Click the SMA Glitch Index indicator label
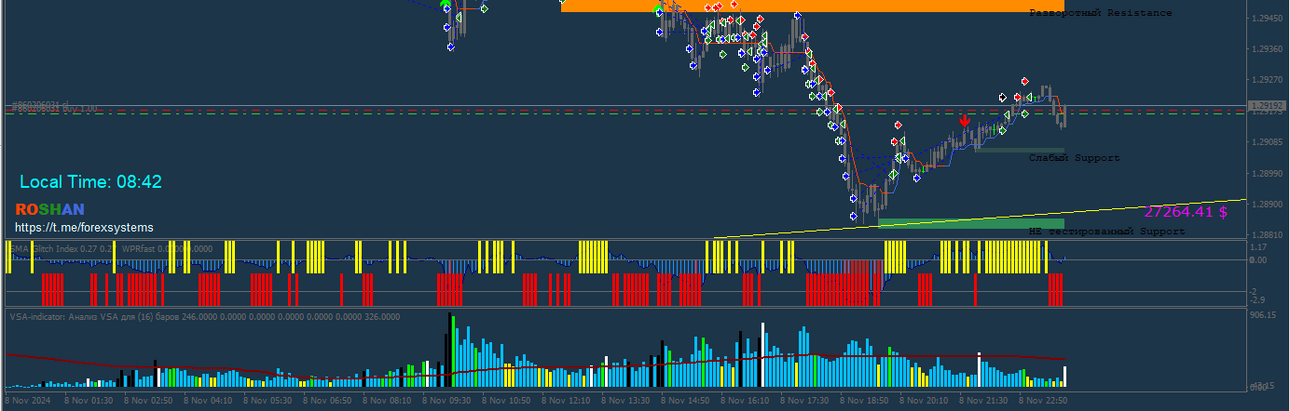 click(62, 248)
